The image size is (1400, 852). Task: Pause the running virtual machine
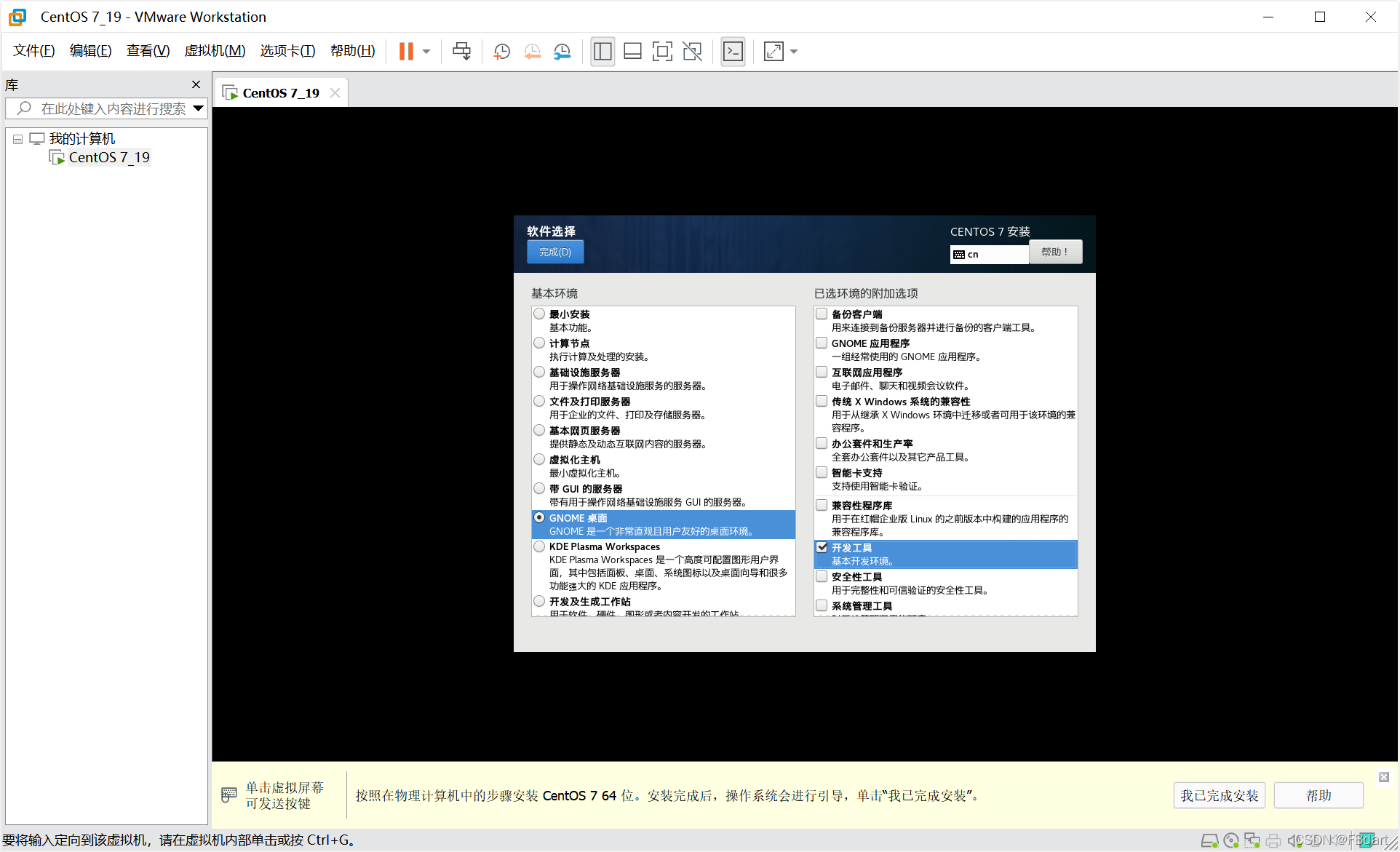(x=405, y=51)
